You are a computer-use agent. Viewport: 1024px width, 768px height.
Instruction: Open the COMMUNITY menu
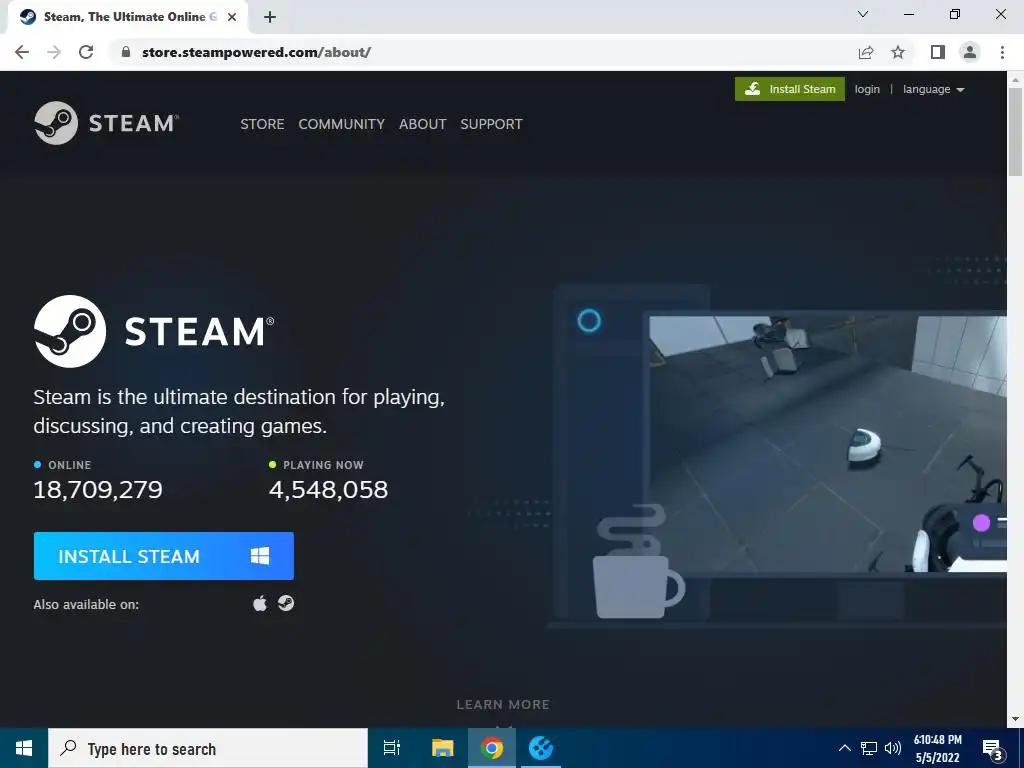coord(342,124)
